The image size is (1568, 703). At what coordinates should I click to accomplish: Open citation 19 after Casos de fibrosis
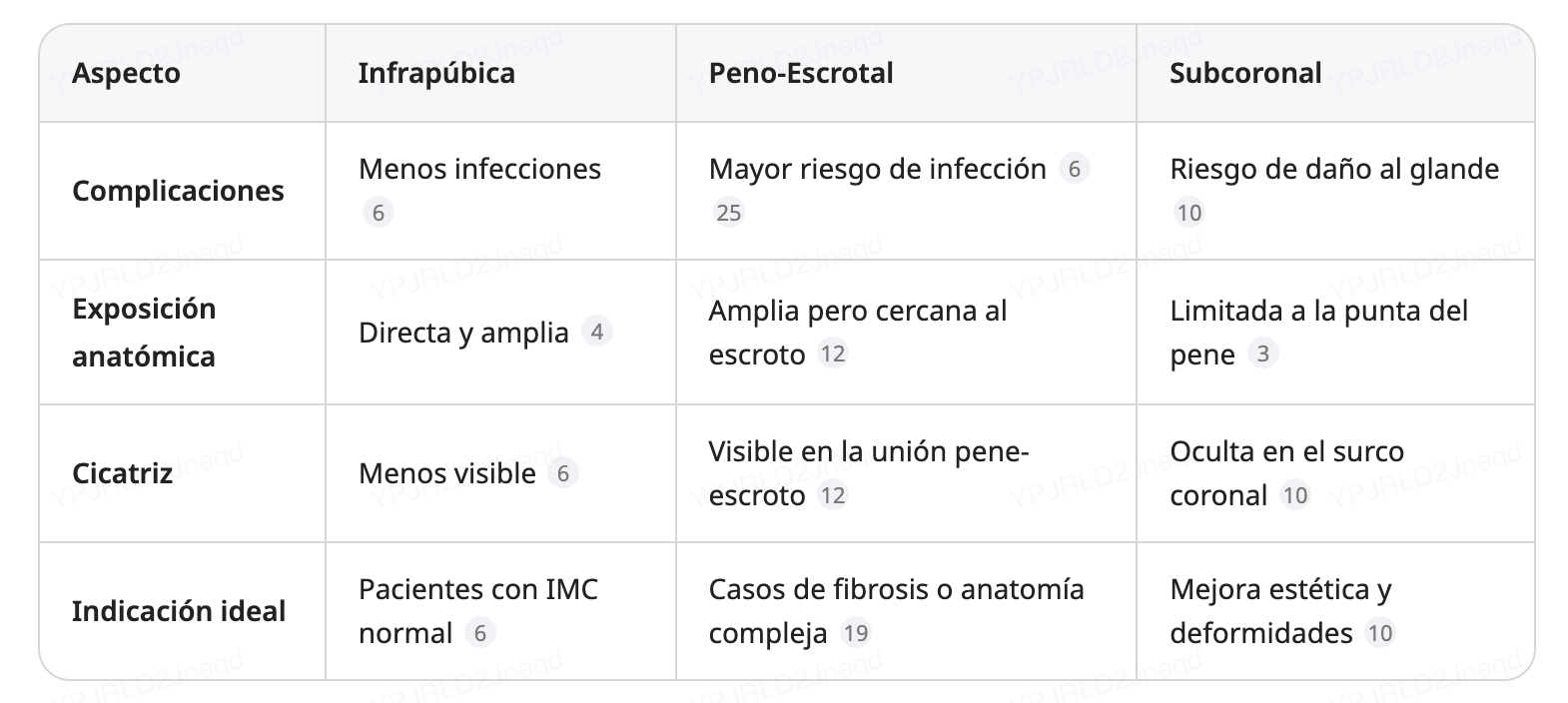point(855,633)
